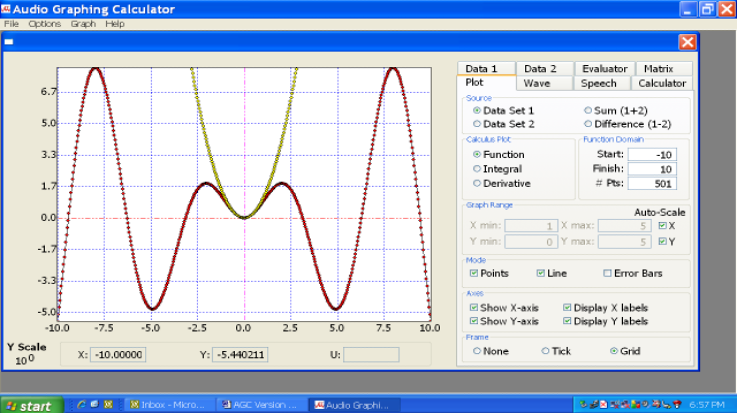Screen dimensions: 737x414
Task: Restore down the main window
Action: click(x=707, y=9)
